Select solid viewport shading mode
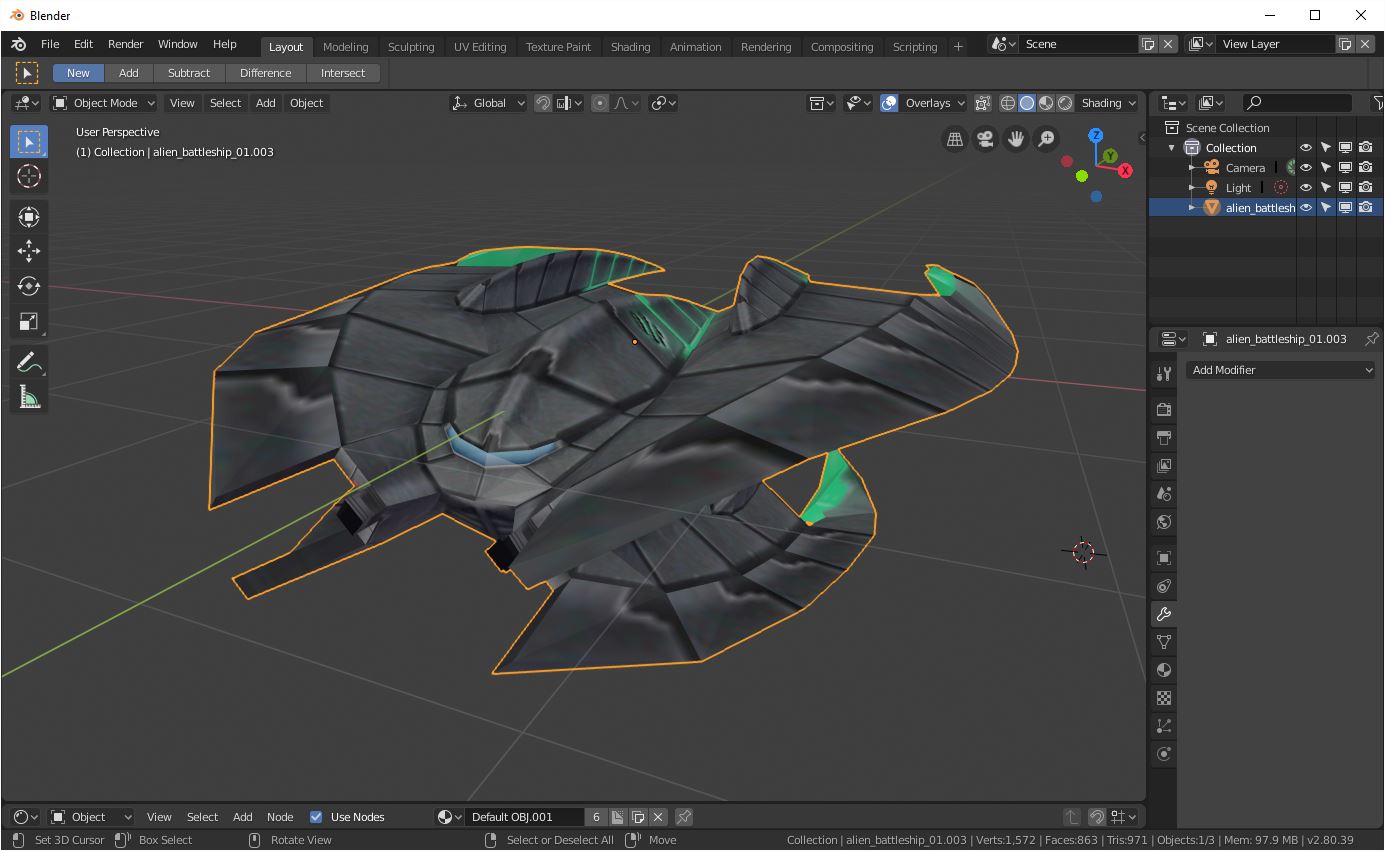The width and height of the screenshot is (1385, 851). (x=1027, y=103)
